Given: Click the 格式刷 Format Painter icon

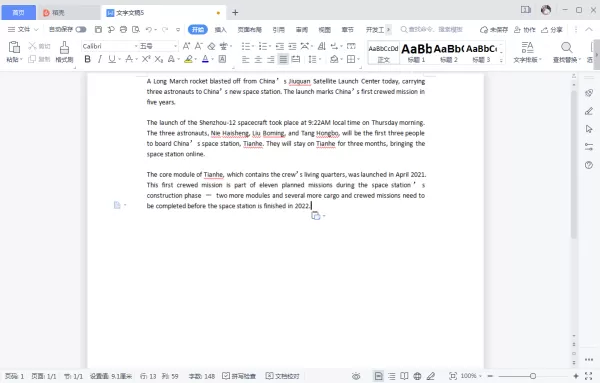Looking at the screenshot, I should [64, 47].
